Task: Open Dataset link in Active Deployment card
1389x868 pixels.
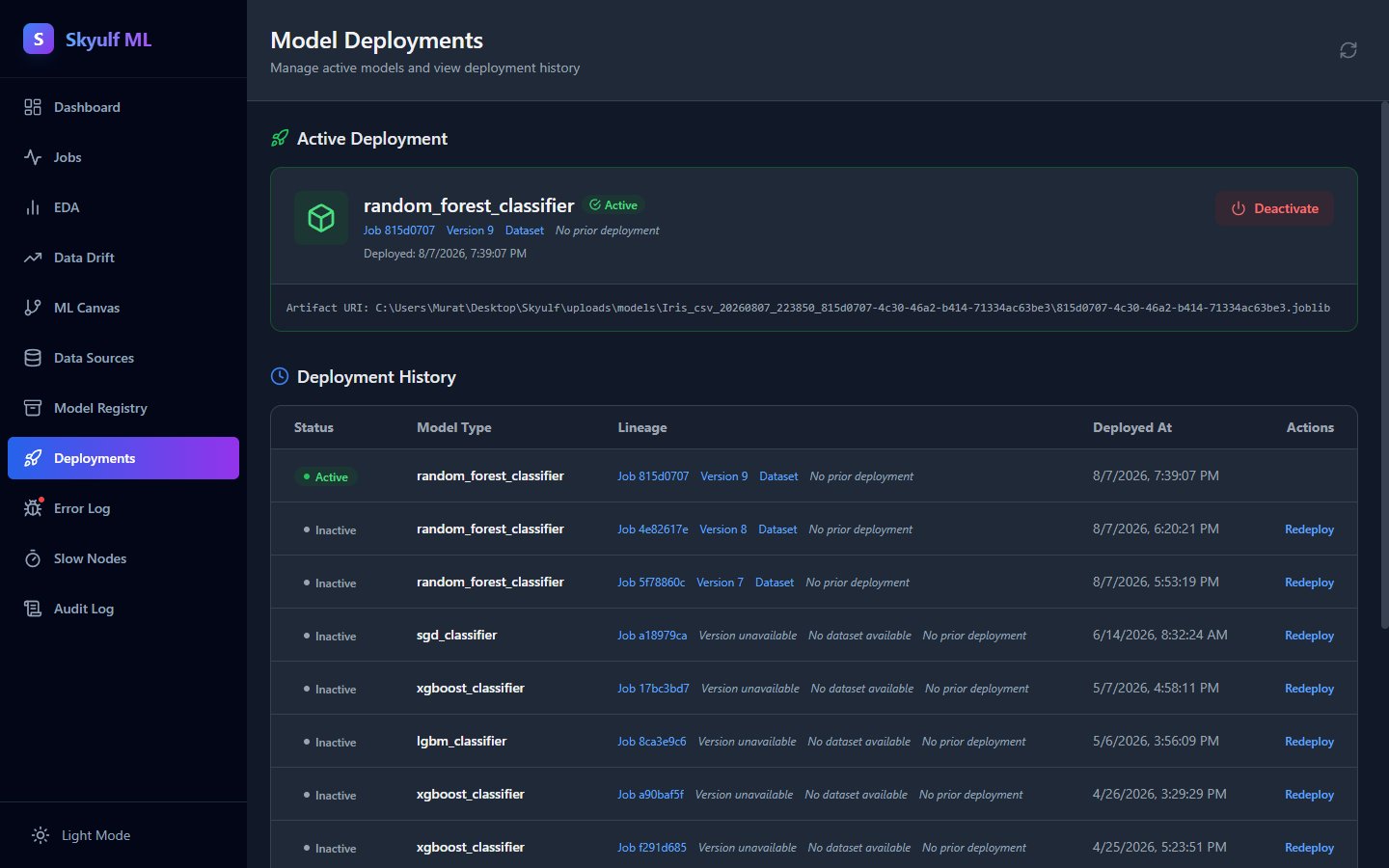Action: tap(525, 231)
